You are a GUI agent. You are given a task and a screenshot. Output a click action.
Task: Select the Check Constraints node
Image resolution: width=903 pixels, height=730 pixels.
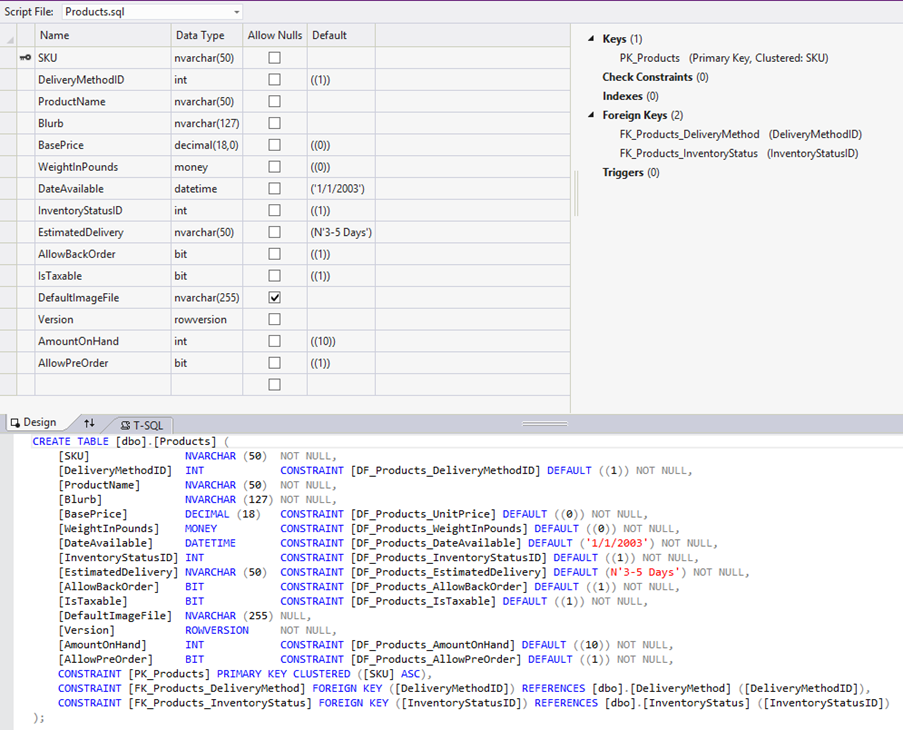pos(655,77)
